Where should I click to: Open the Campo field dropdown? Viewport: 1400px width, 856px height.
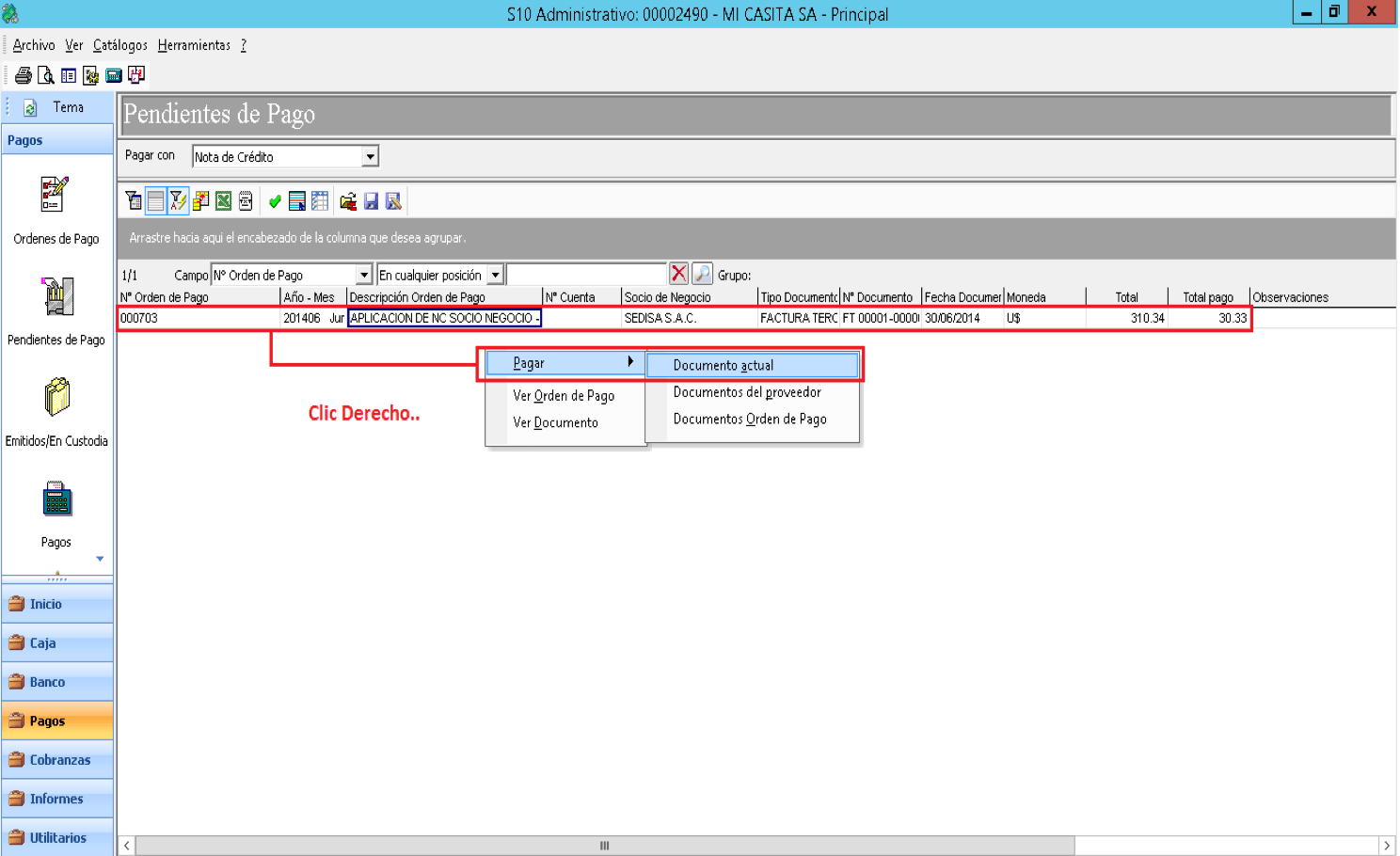(x=364, y=275)
